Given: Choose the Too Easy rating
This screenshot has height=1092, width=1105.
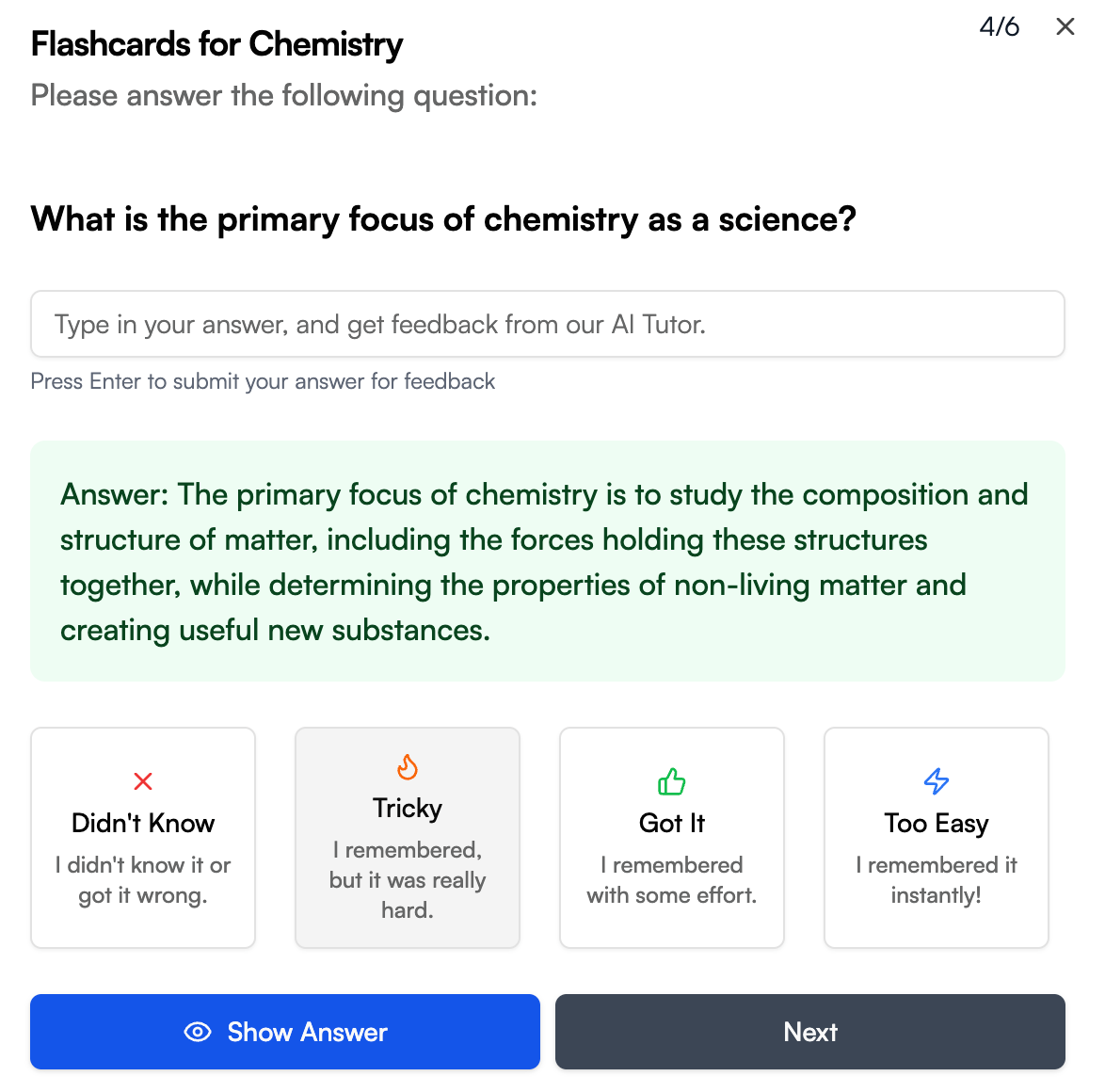Looking at the screenshot, I should (937, 838).
